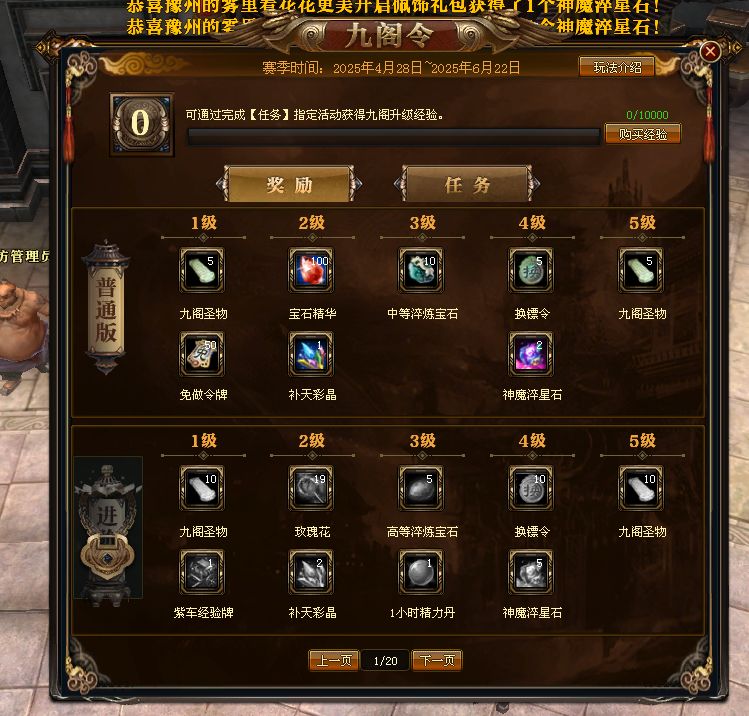Image resolution: width=749 pixels, height=716 pixels.
Task: Select the 宝石精华 ruby reward icon
Action: click(311, 270)
